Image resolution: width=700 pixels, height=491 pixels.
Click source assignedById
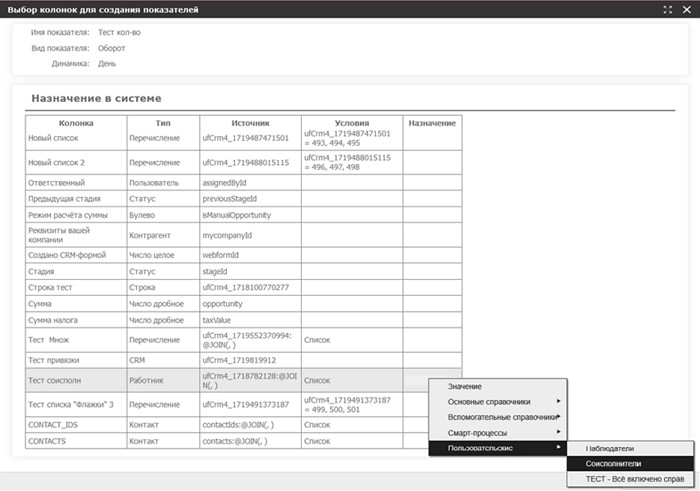224,183
